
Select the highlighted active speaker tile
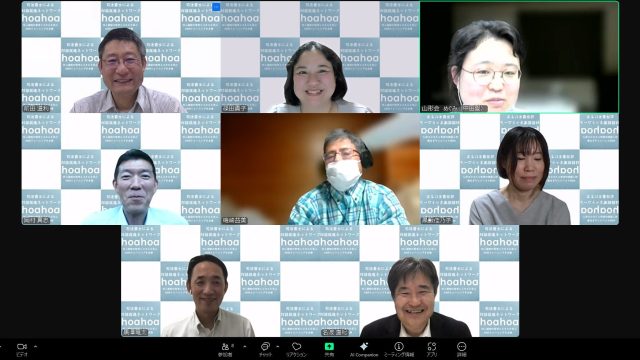pyautogui.click(x=519, y=57)
